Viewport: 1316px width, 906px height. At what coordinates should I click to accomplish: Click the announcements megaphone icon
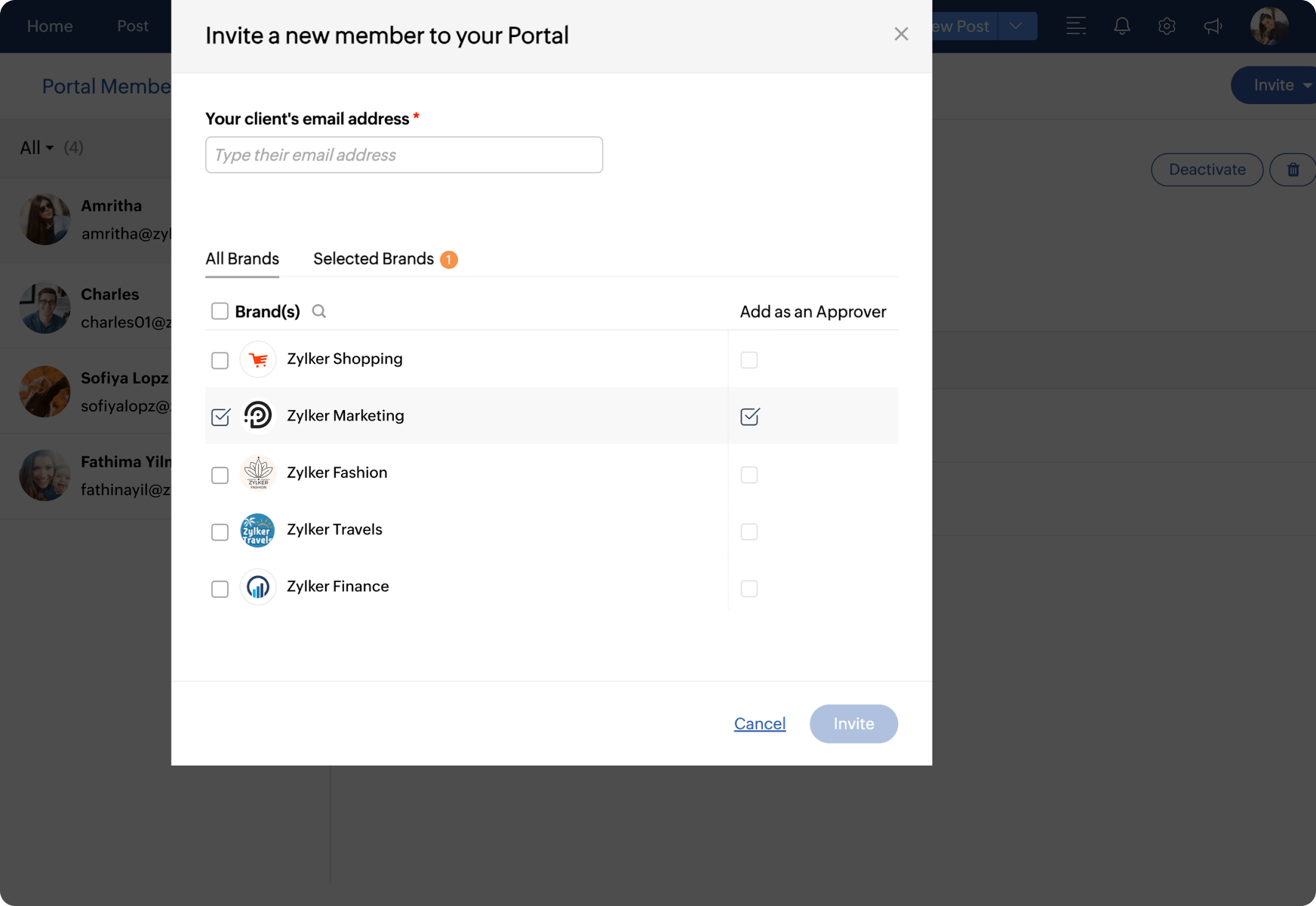click(1213, 26)
